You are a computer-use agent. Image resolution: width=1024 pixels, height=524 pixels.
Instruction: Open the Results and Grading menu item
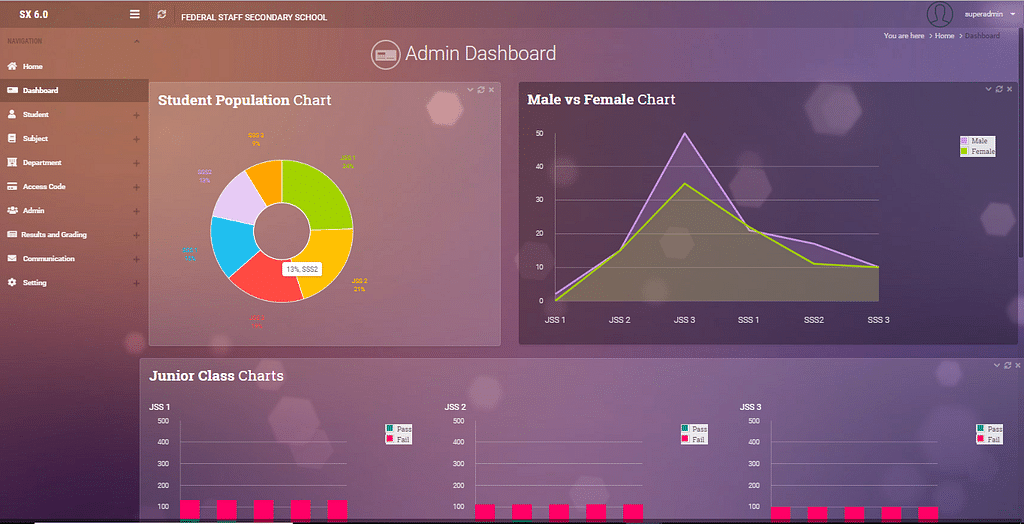54,235
